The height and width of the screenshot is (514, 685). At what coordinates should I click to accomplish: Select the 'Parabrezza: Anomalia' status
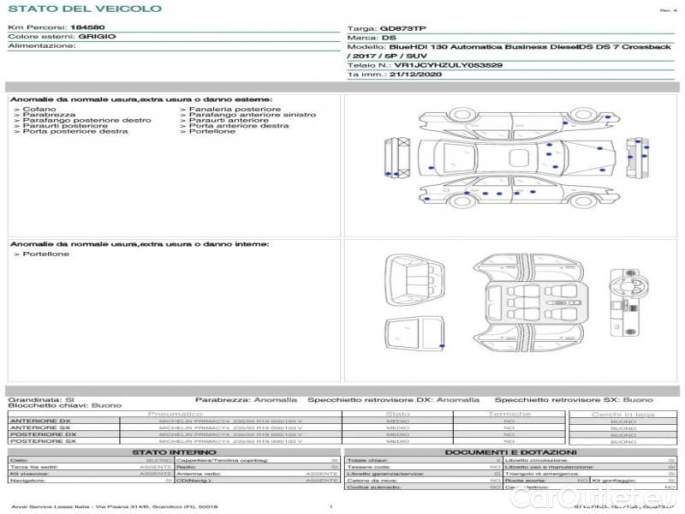tap(246, 400)
